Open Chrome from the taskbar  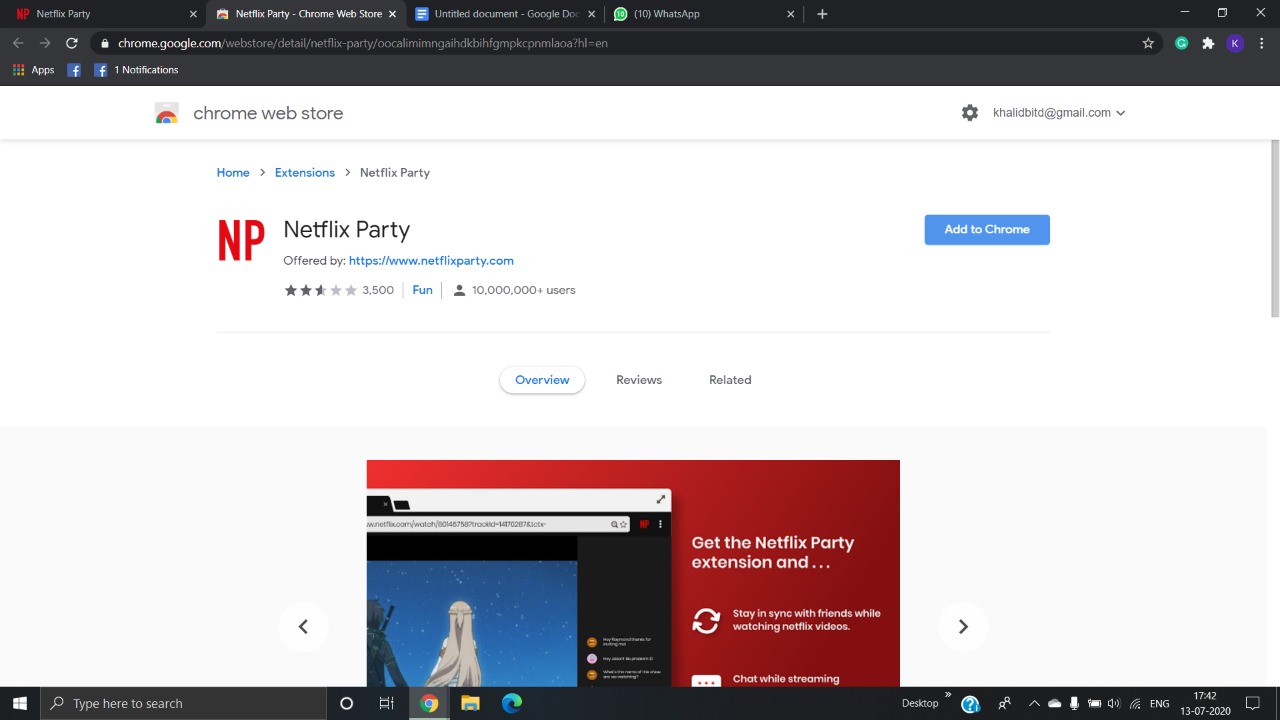pos(429,703)
